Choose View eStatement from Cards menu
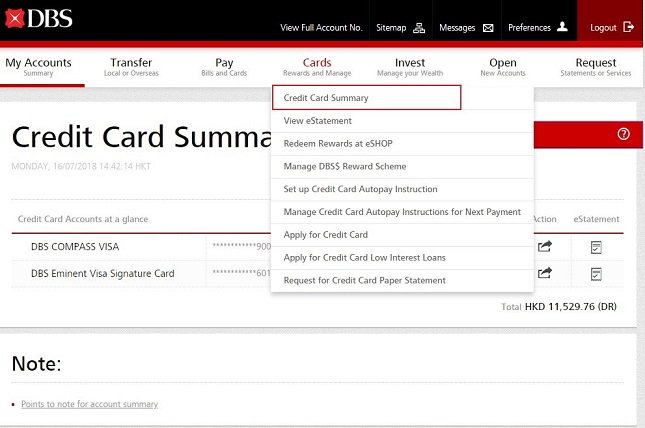The image size is (645, 428). 318,121
